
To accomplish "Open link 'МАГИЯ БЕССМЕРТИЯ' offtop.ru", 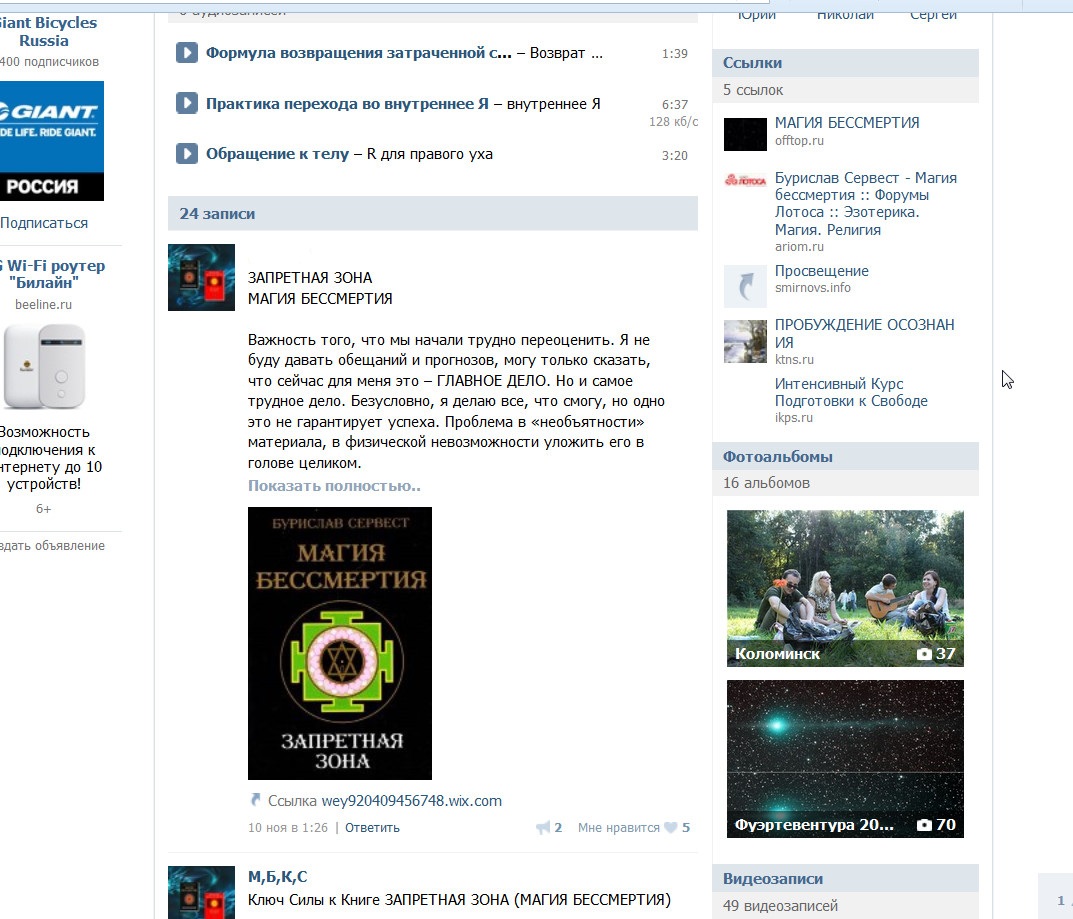I will (x=846, y=122).
